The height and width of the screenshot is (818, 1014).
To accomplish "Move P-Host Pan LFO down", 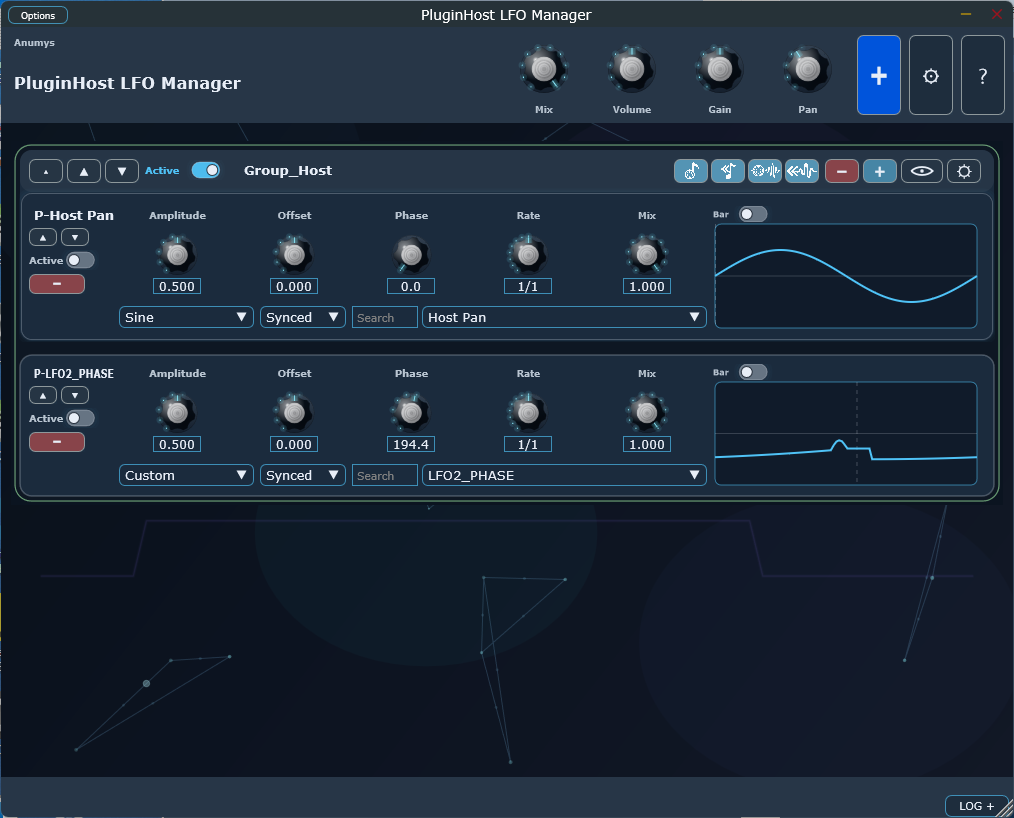I will [75, 237].
